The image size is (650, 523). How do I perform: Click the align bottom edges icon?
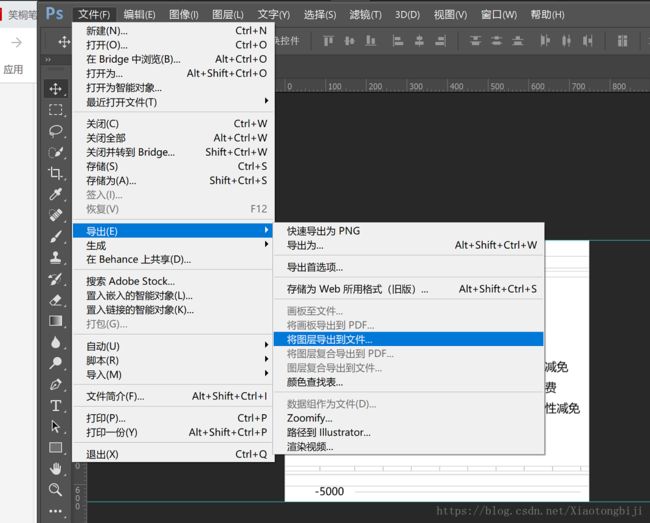pos(370,41)
